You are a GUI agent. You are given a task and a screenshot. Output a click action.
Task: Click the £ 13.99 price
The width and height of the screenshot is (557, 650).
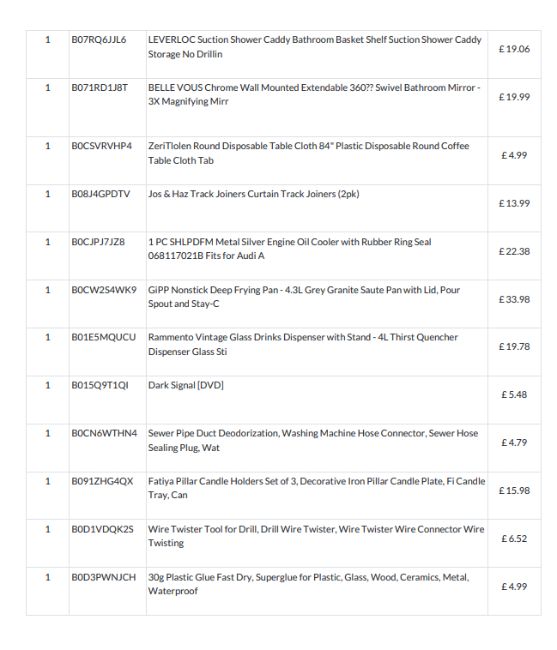[x=514, y=204]
